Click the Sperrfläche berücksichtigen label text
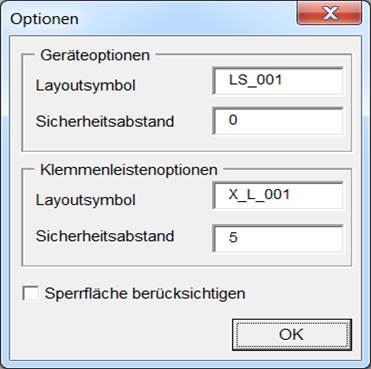The width and height of the screenshot is (371, 369). click(145, 294)
